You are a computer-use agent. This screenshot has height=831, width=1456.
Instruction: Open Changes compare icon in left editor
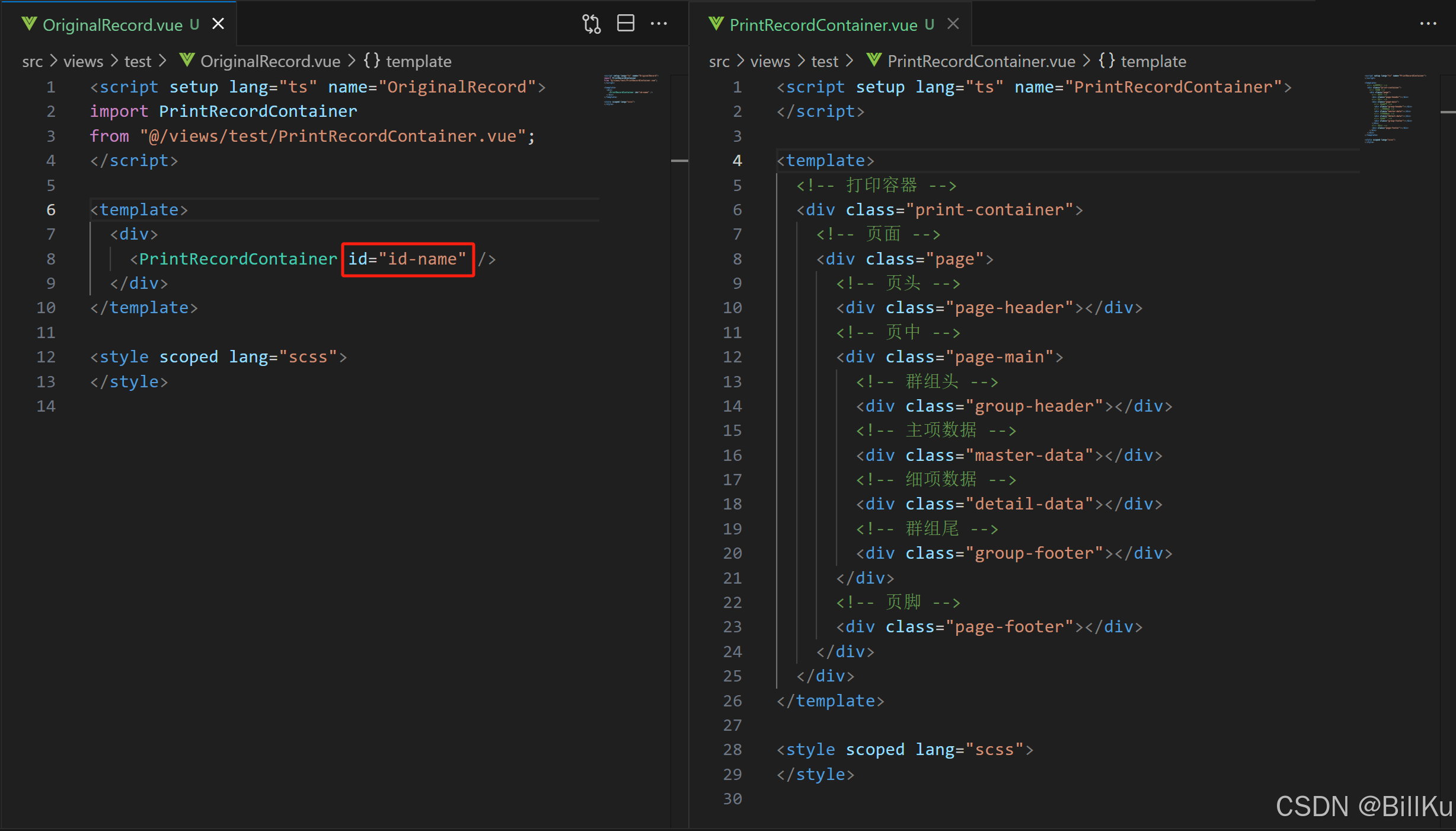[591, 24]
